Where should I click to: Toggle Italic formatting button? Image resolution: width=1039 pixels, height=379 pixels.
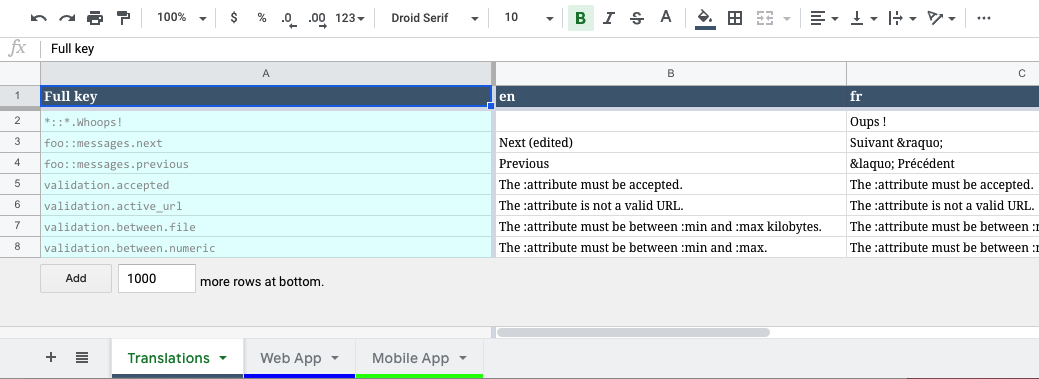pos(608,19)
